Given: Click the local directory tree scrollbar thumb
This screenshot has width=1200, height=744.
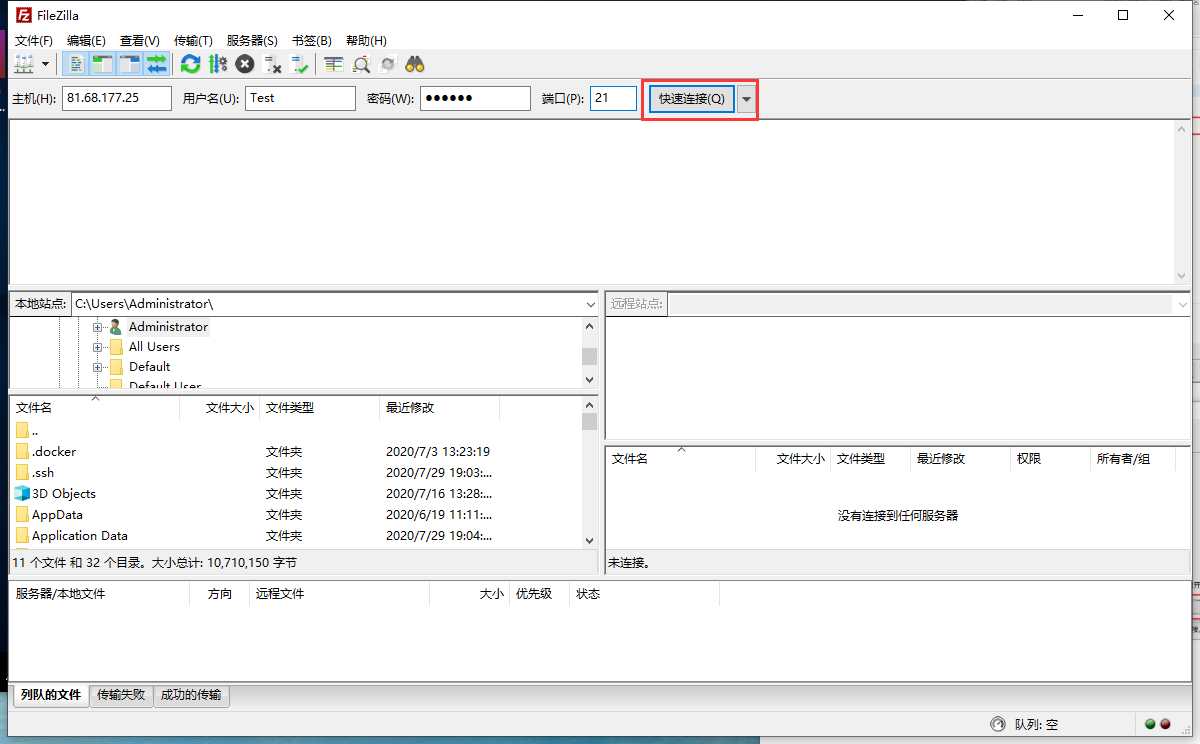Looking at the screenshot, I should pyautogui.click(x=590, y=356).
